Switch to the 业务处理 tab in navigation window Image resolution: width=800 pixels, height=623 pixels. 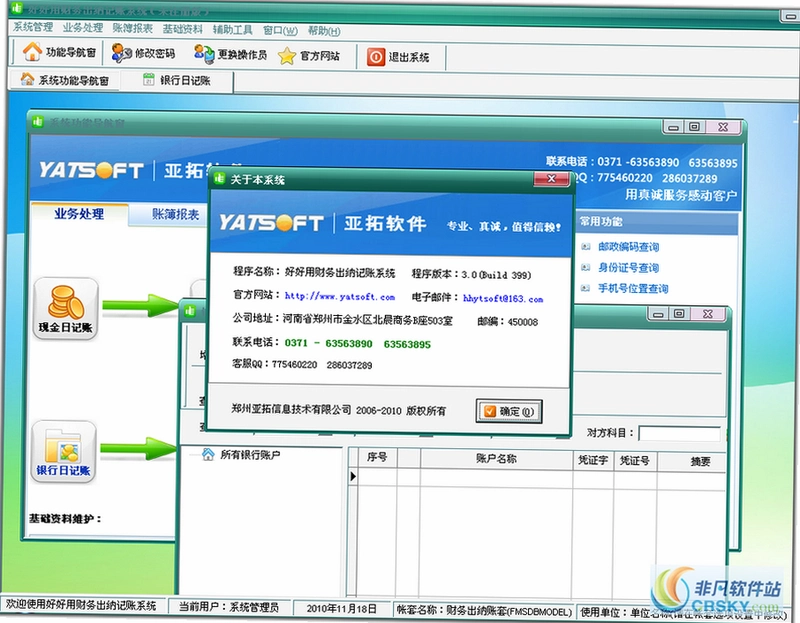tap(79, 213)
